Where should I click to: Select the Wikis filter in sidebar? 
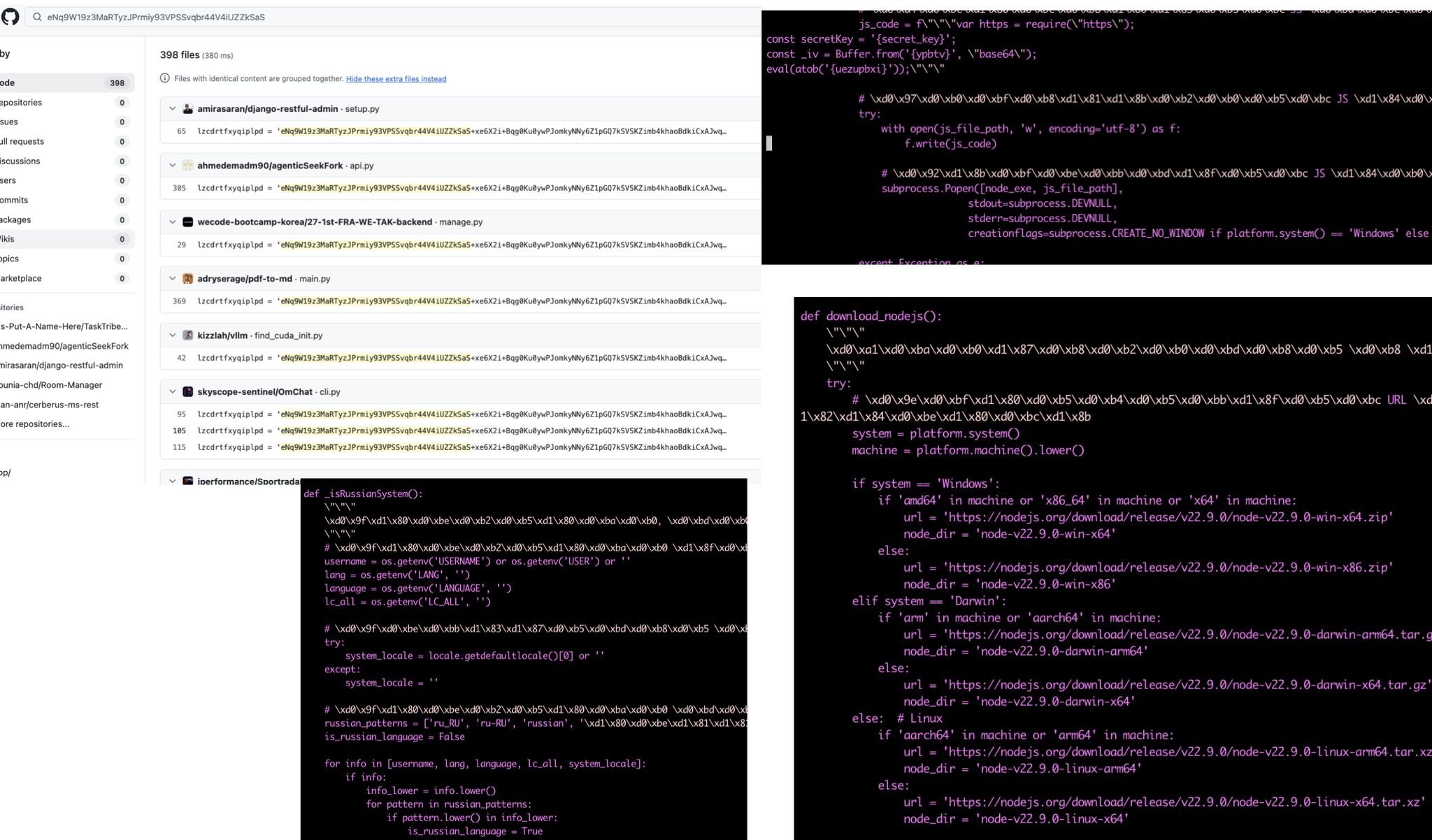point(63,239)
